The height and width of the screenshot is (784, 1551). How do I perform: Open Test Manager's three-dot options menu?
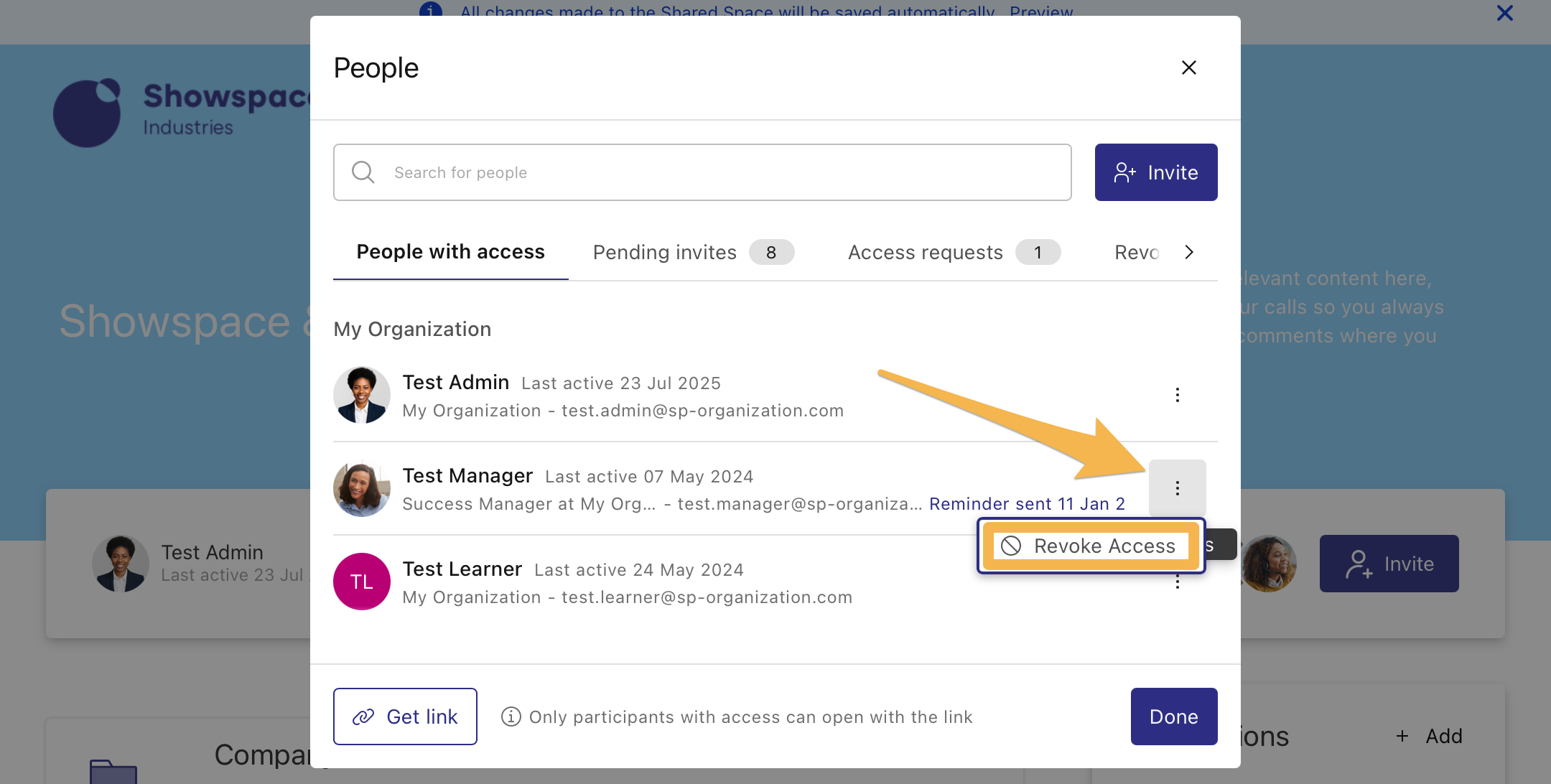coord(1177,488)
